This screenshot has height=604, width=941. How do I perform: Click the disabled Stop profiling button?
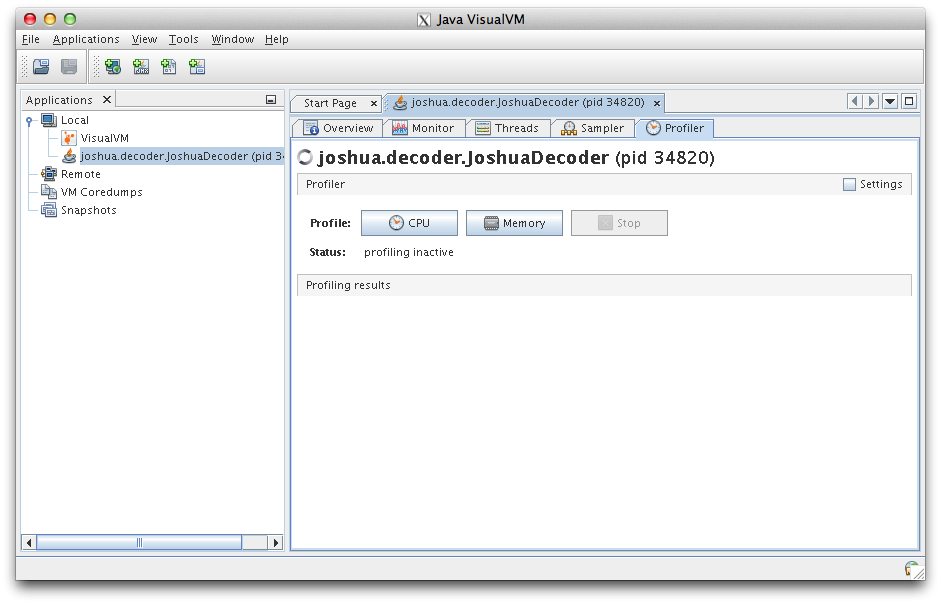[619, 223]
